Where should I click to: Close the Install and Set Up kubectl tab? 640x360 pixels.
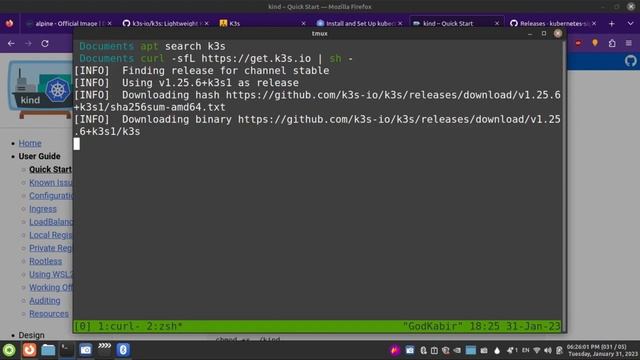[400, 24]
